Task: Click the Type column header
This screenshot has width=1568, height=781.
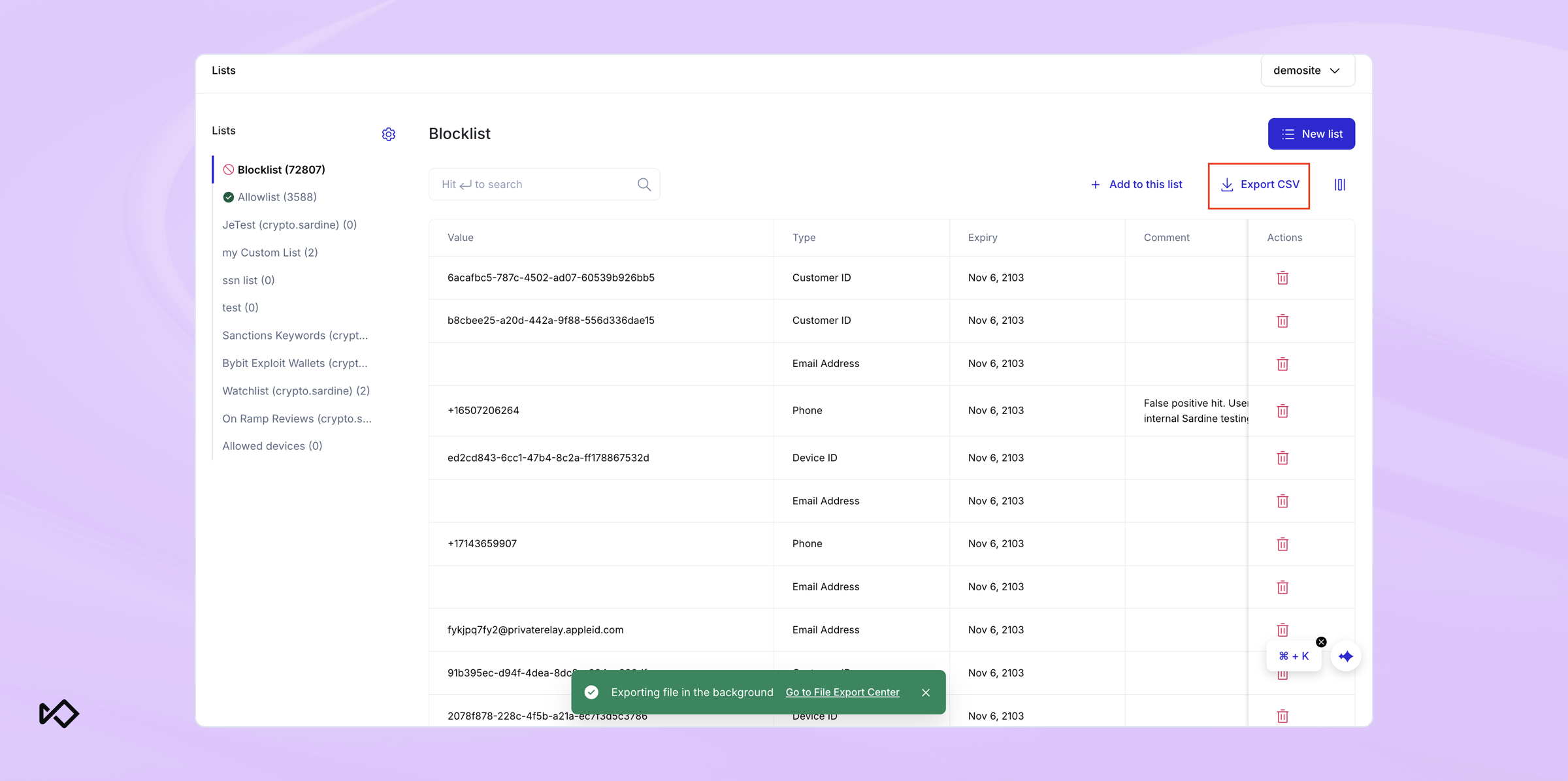Action: pyautogui.click(x=804, y=238)
